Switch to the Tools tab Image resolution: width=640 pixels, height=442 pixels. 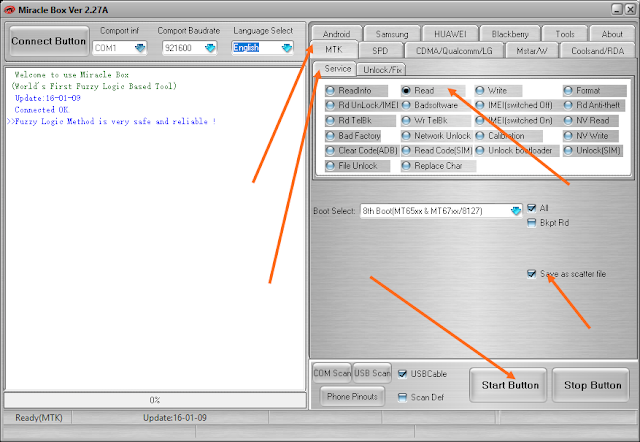click(565, 34)
